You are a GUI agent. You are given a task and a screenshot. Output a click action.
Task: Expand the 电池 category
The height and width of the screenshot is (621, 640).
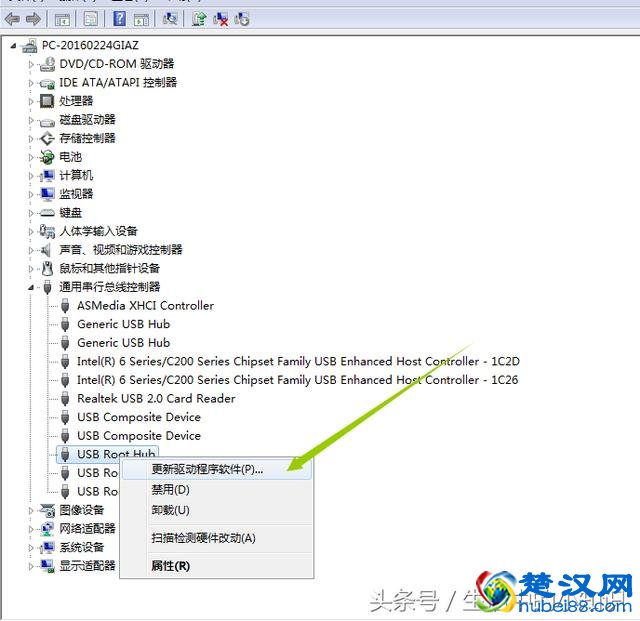click(x=31, y=157)
